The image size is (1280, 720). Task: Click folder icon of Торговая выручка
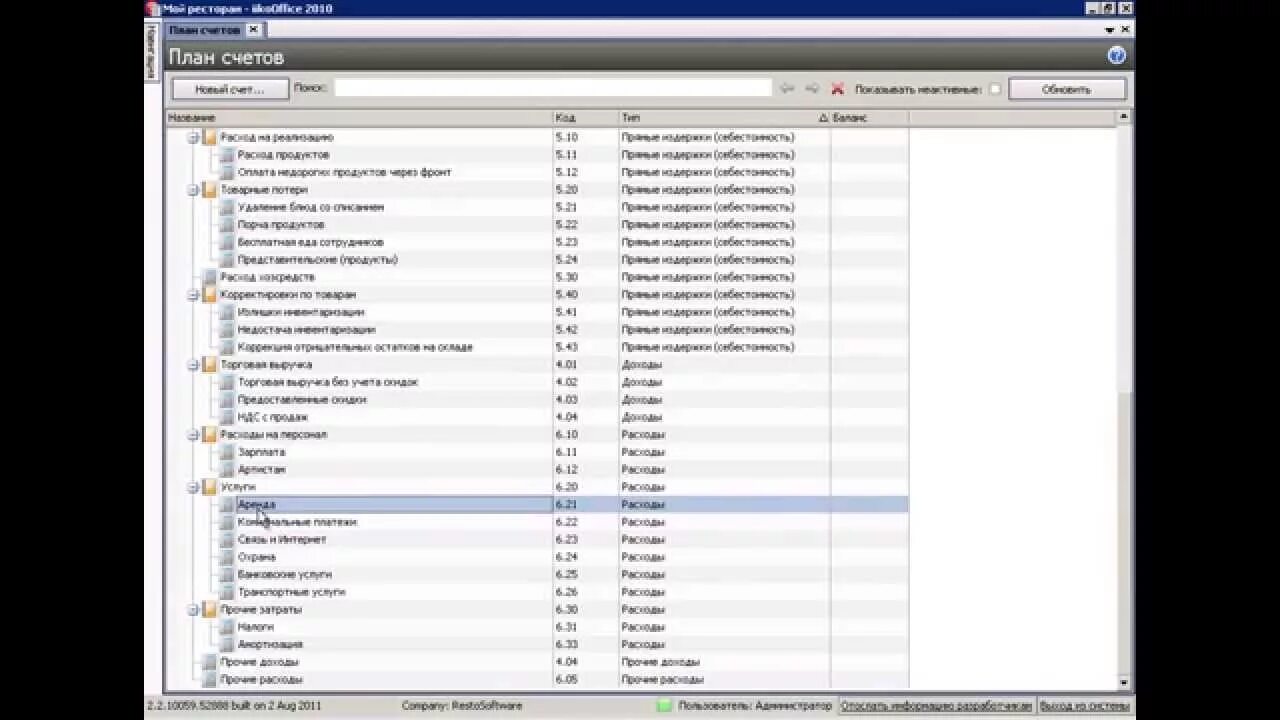click(210, 364)
